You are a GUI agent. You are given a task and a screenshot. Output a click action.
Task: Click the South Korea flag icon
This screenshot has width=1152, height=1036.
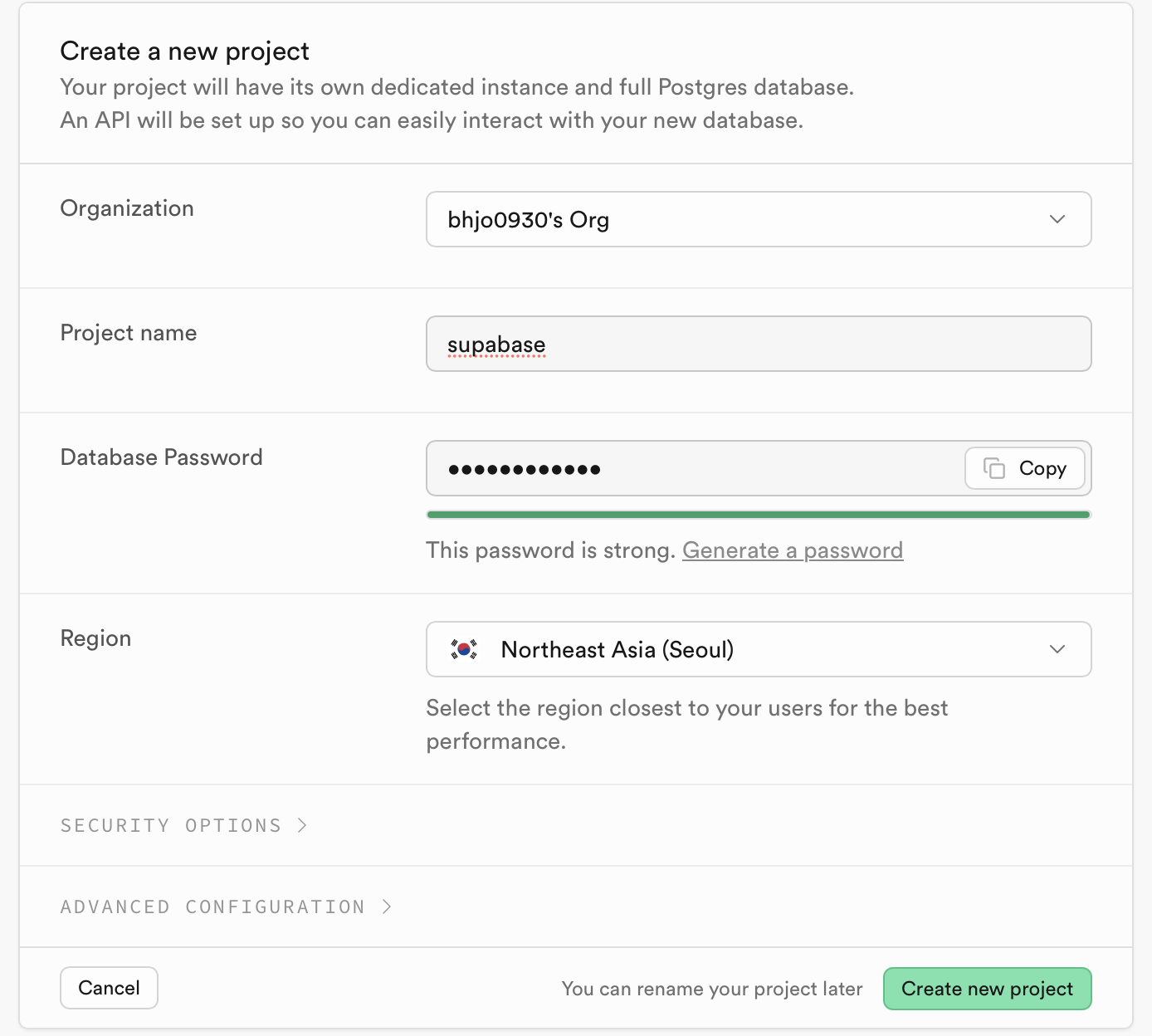(x=464, y=649)
